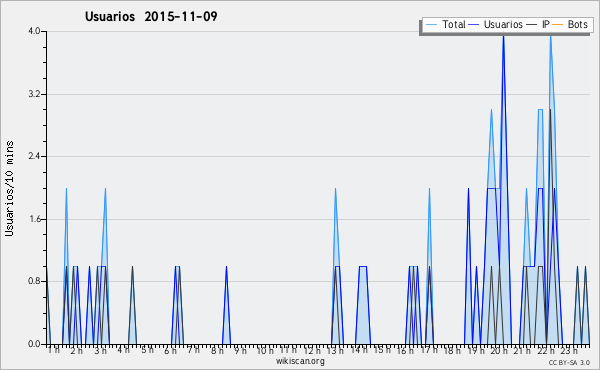Image resolution: width=600 pixels, height=370 pixels.
Task: Click the y-axis value 0.8
Action: tap(34, 282)
